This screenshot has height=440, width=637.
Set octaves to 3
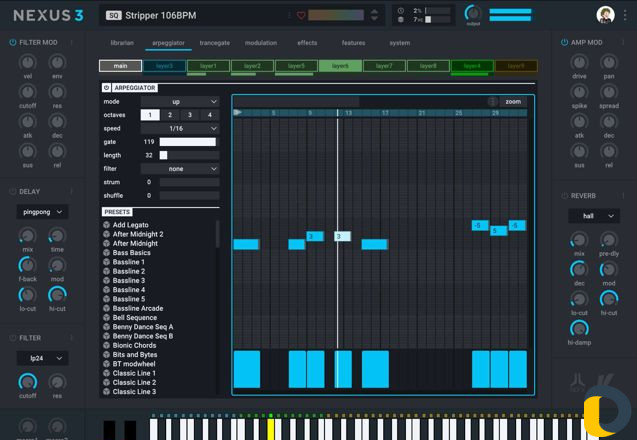coord(190,115)
